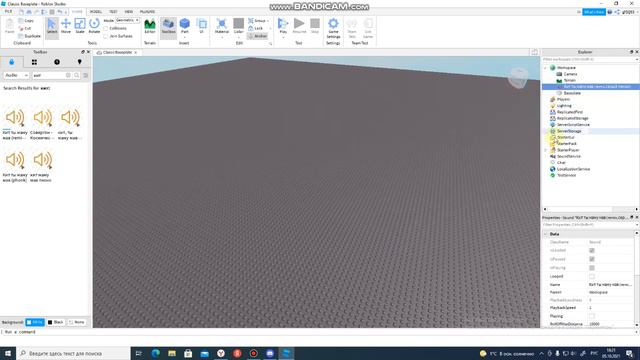Switch to the VIEW ribbon tab
The width and height of the screenshot is (640, 360).
[129, 11]
